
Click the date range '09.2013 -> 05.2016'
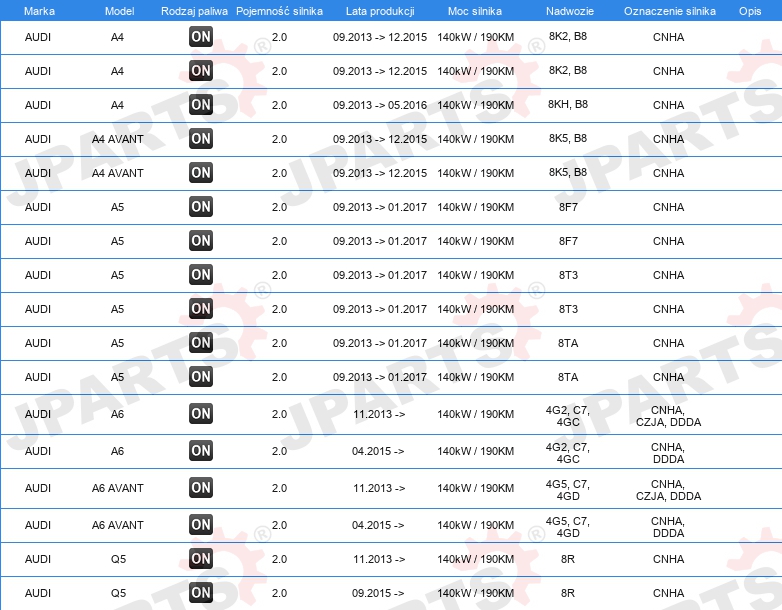point(380,105)
